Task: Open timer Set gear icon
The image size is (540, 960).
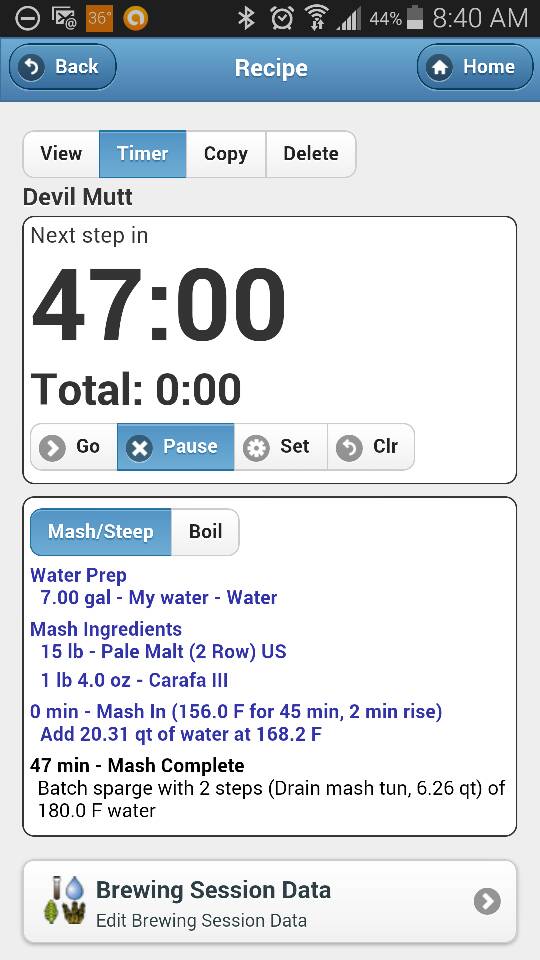Action: click(x=256, y=448)
